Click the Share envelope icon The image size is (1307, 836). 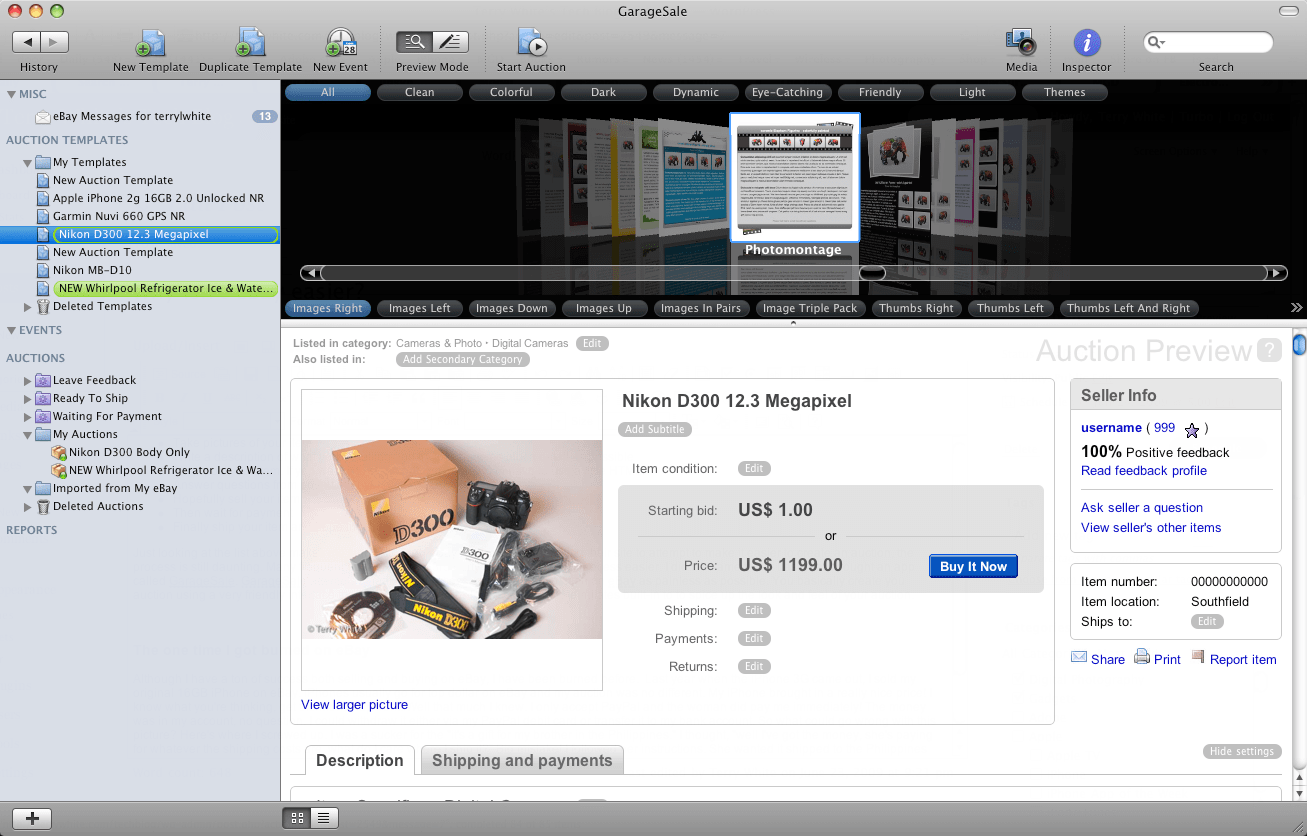(1079, 657)
